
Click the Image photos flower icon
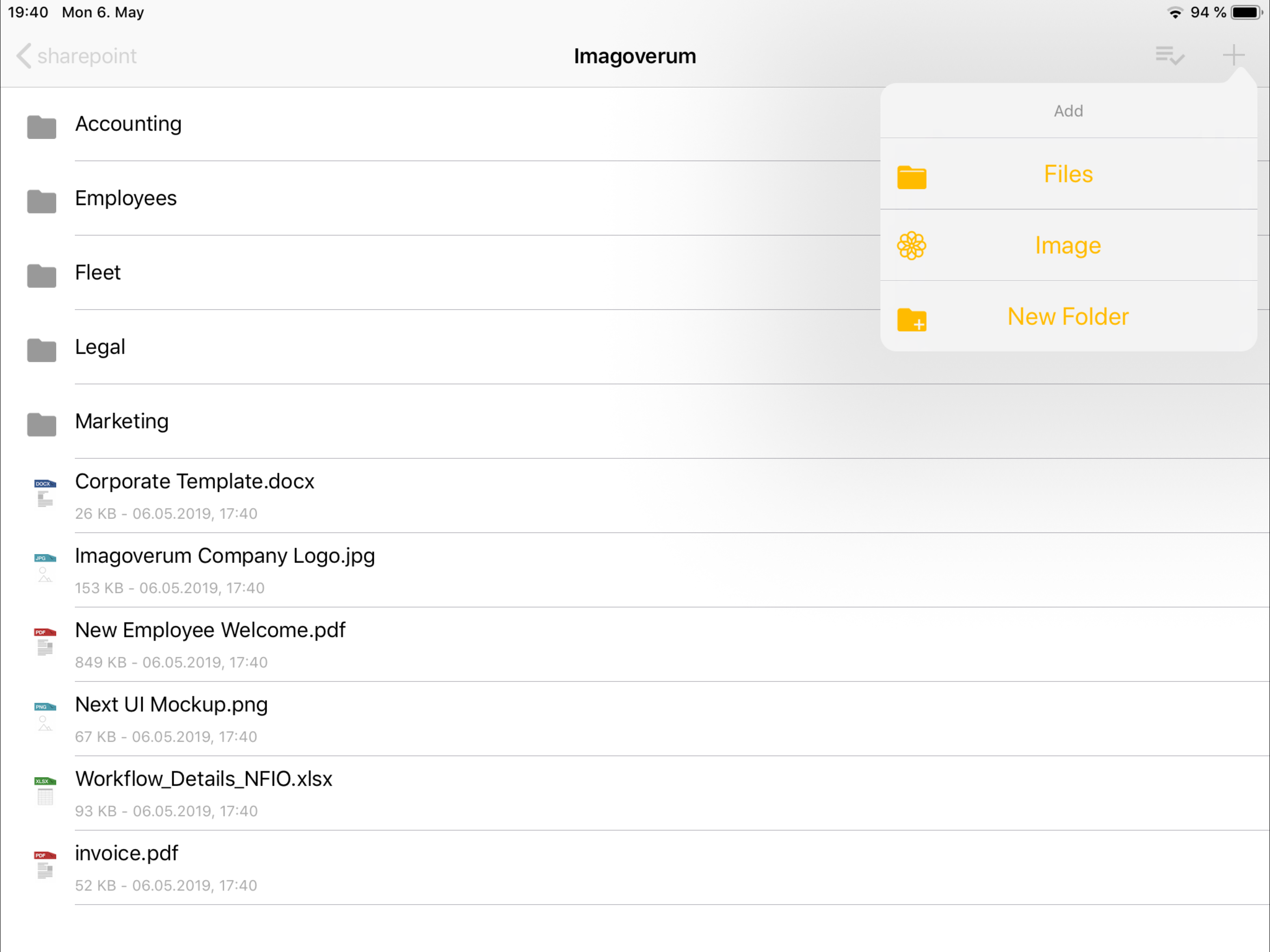click(x=912, y=246)
